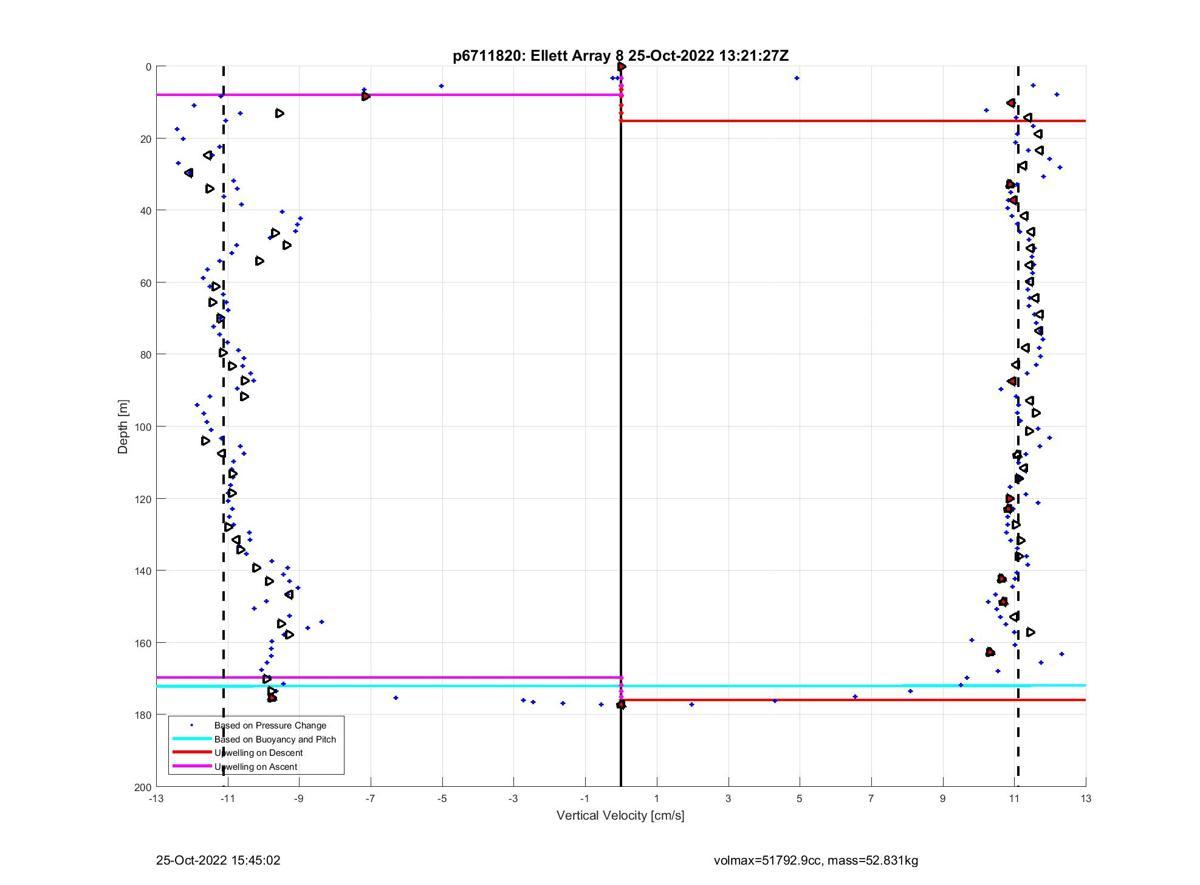This screenshot has height=885, width=1200.
Task: Click the depth-axis tick label "60"
Action: [x=146, y=283]
